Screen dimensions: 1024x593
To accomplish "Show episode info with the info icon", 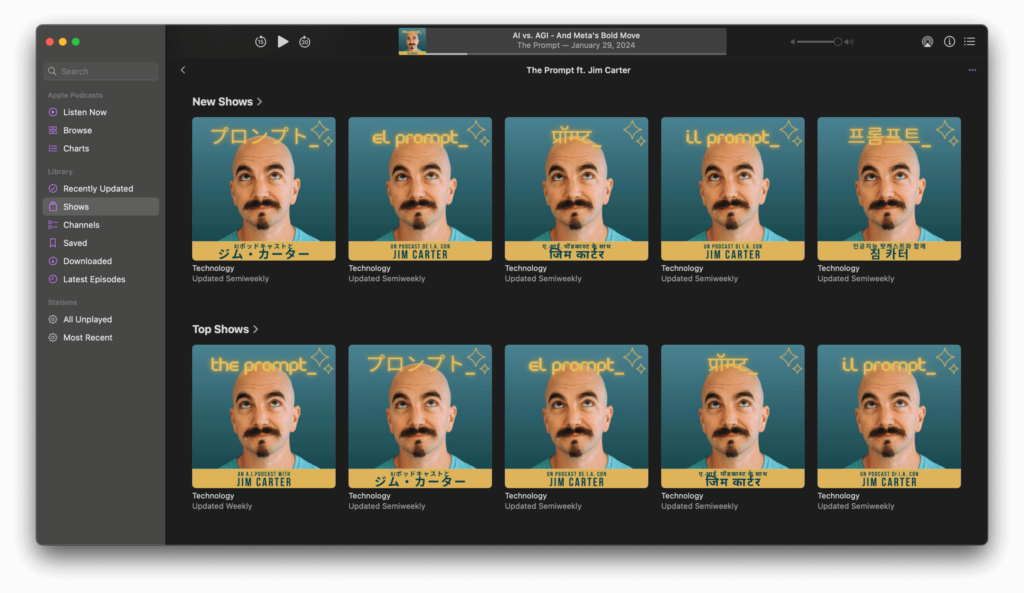I will (x=949, y=42).
